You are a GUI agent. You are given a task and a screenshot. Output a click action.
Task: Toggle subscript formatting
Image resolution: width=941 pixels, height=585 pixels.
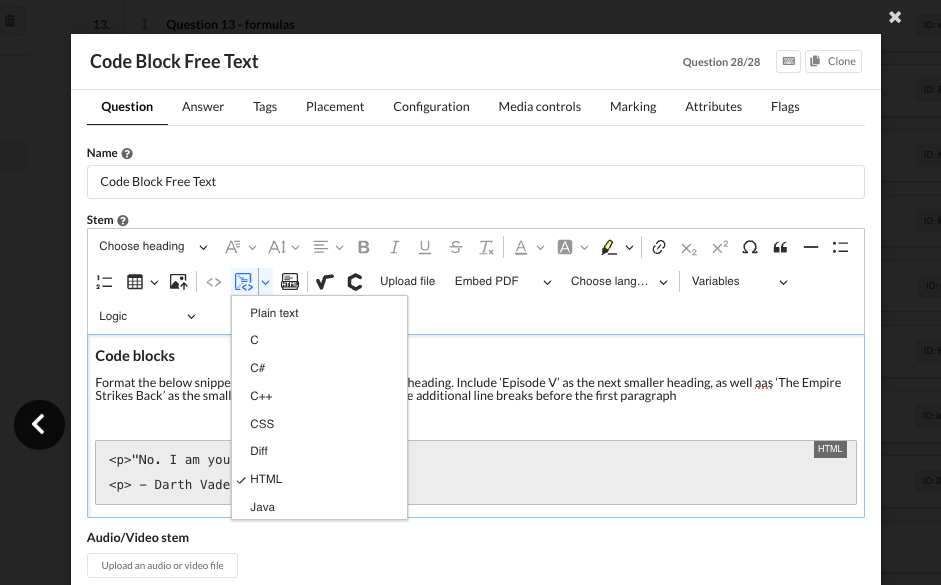pos(688,247)
